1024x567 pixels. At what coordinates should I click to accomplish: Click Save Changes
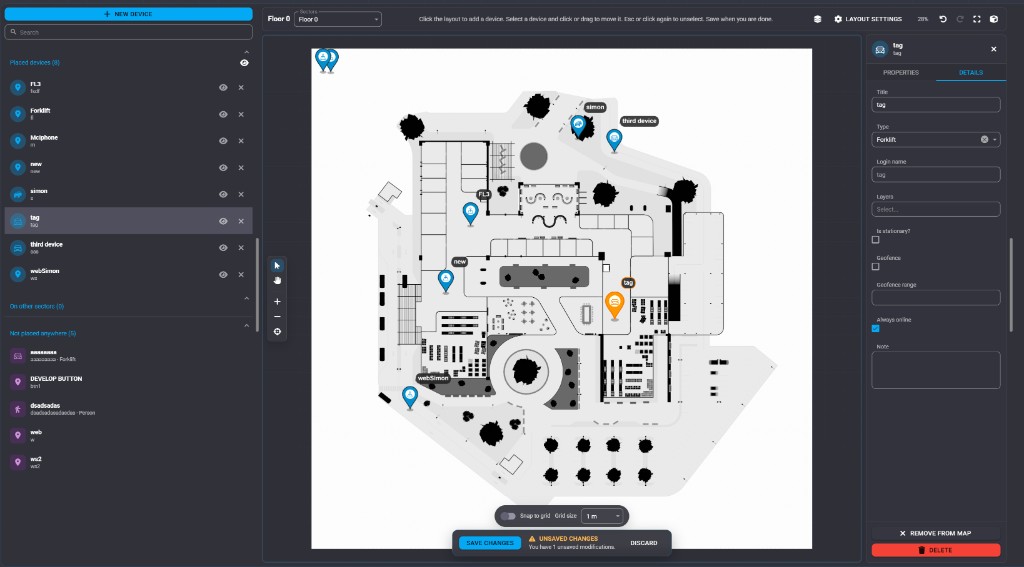(490, 543)
